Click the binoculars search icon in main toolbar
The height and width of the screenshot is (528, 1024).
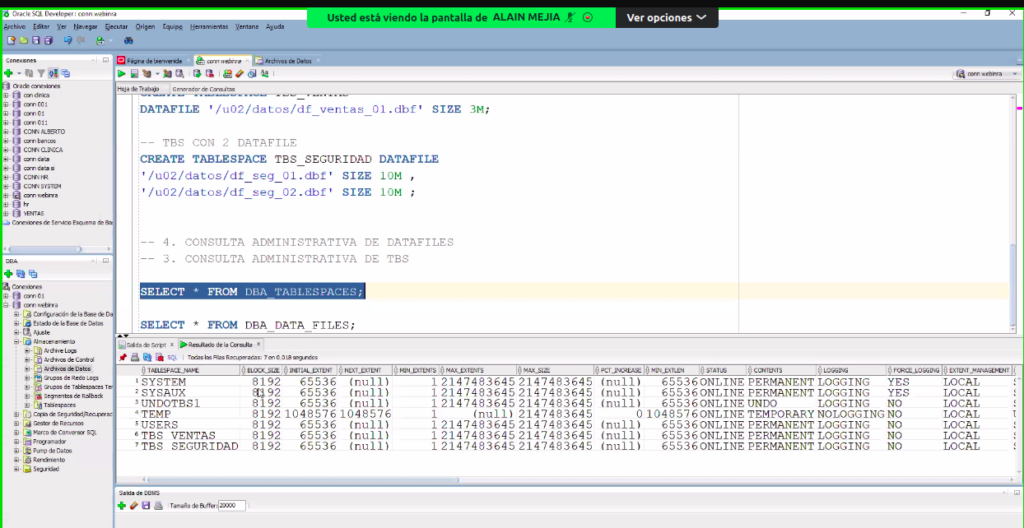128,41
